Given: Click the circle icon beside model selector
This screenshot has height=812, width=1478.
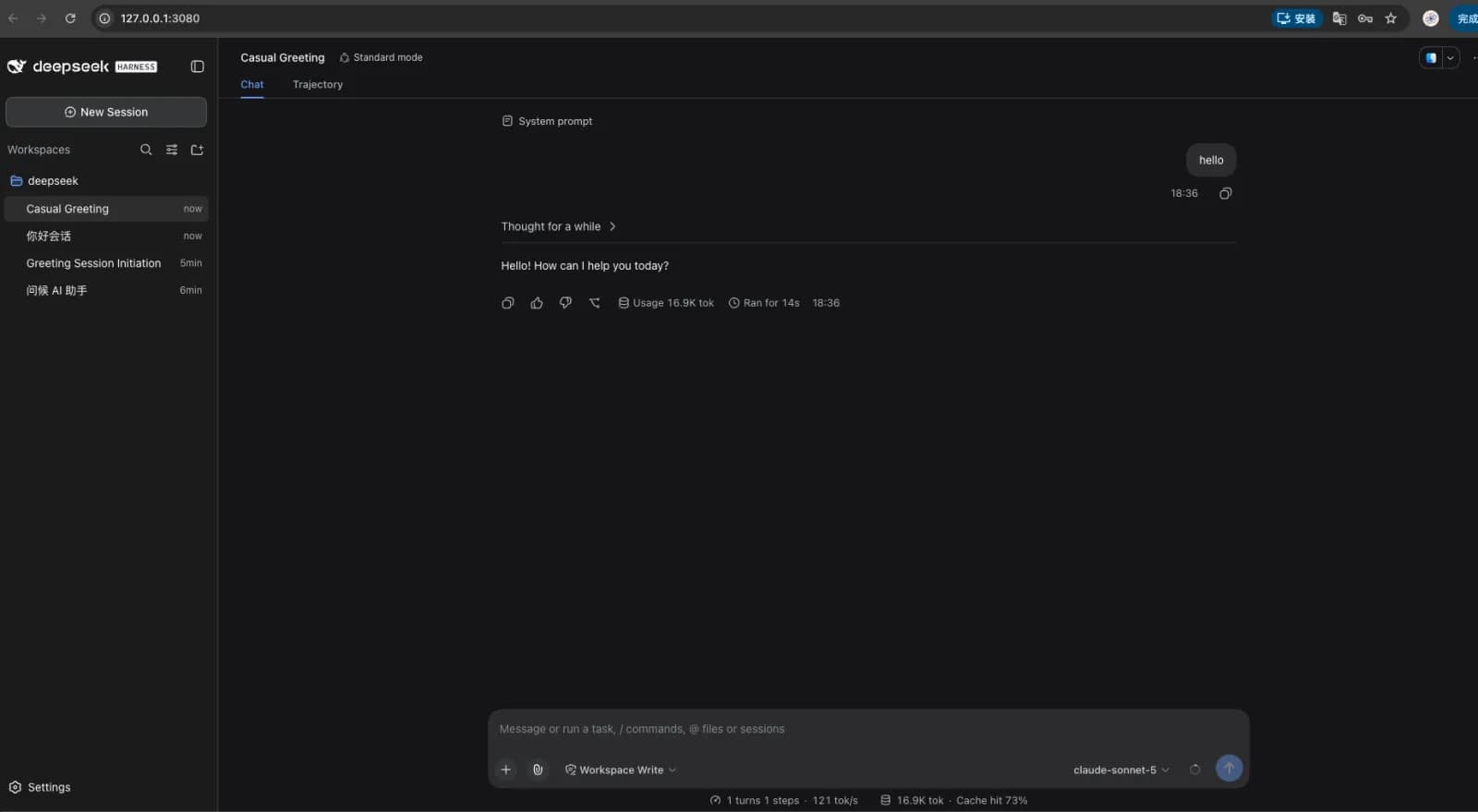Looking at the screenshot, I should tap(1194, 770).
